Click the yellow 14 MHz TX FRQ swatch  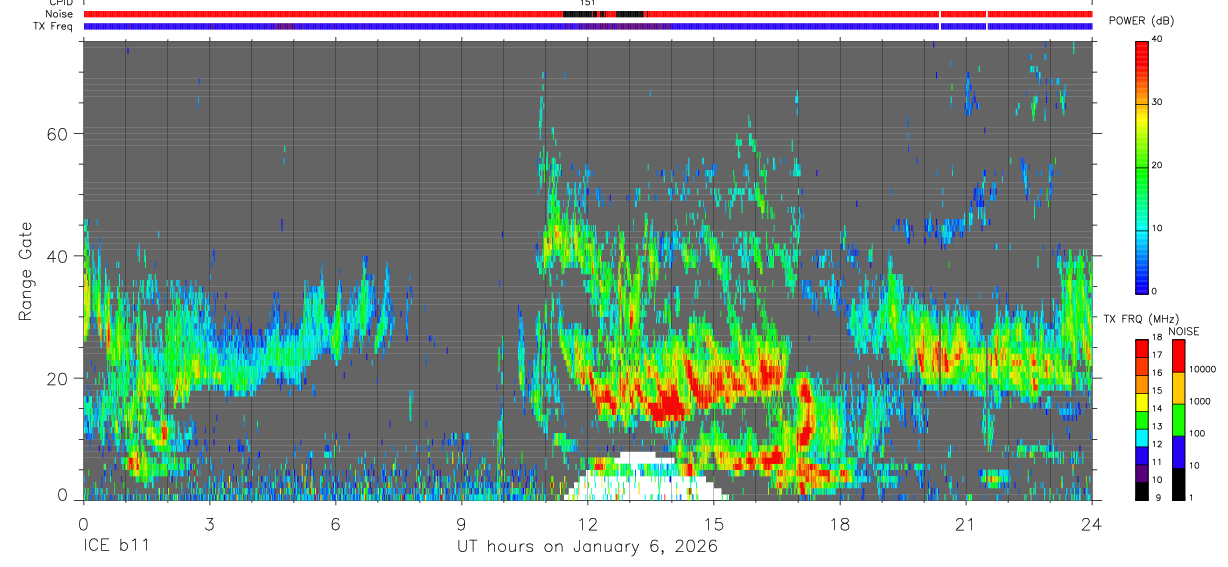1141,402
